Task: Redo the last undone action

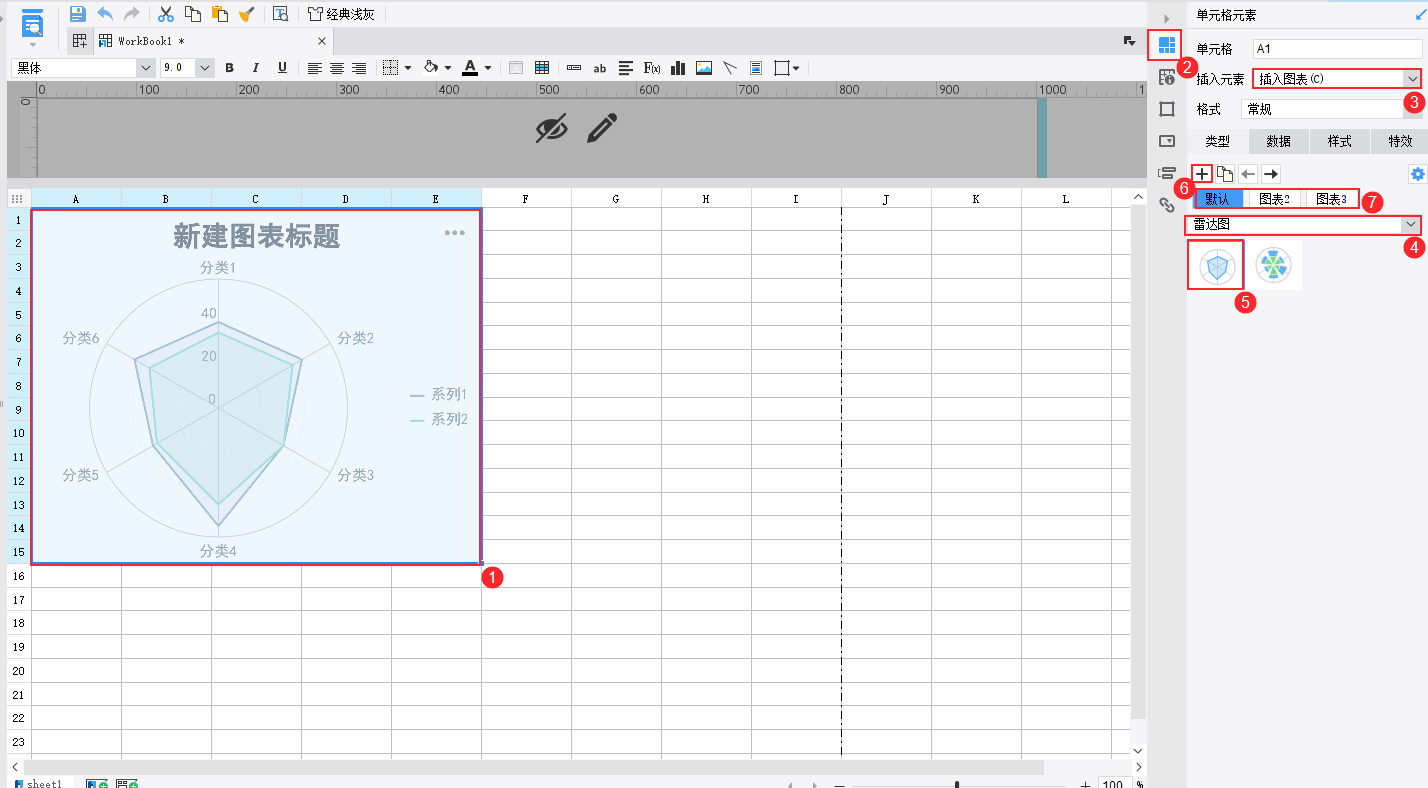Action: 132,14
